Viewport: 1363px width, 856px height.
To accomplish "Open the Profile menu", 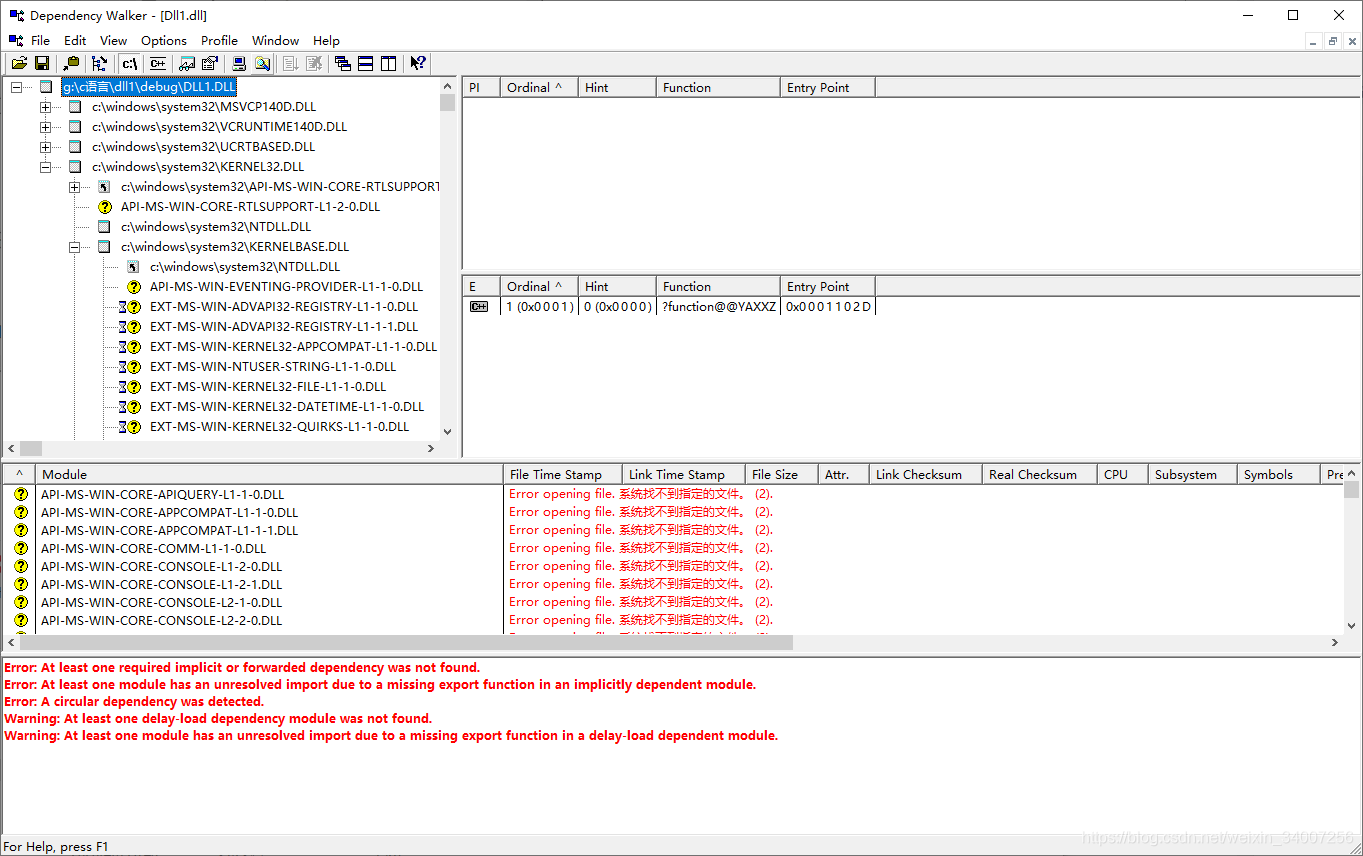I will [x=219, y=40].
